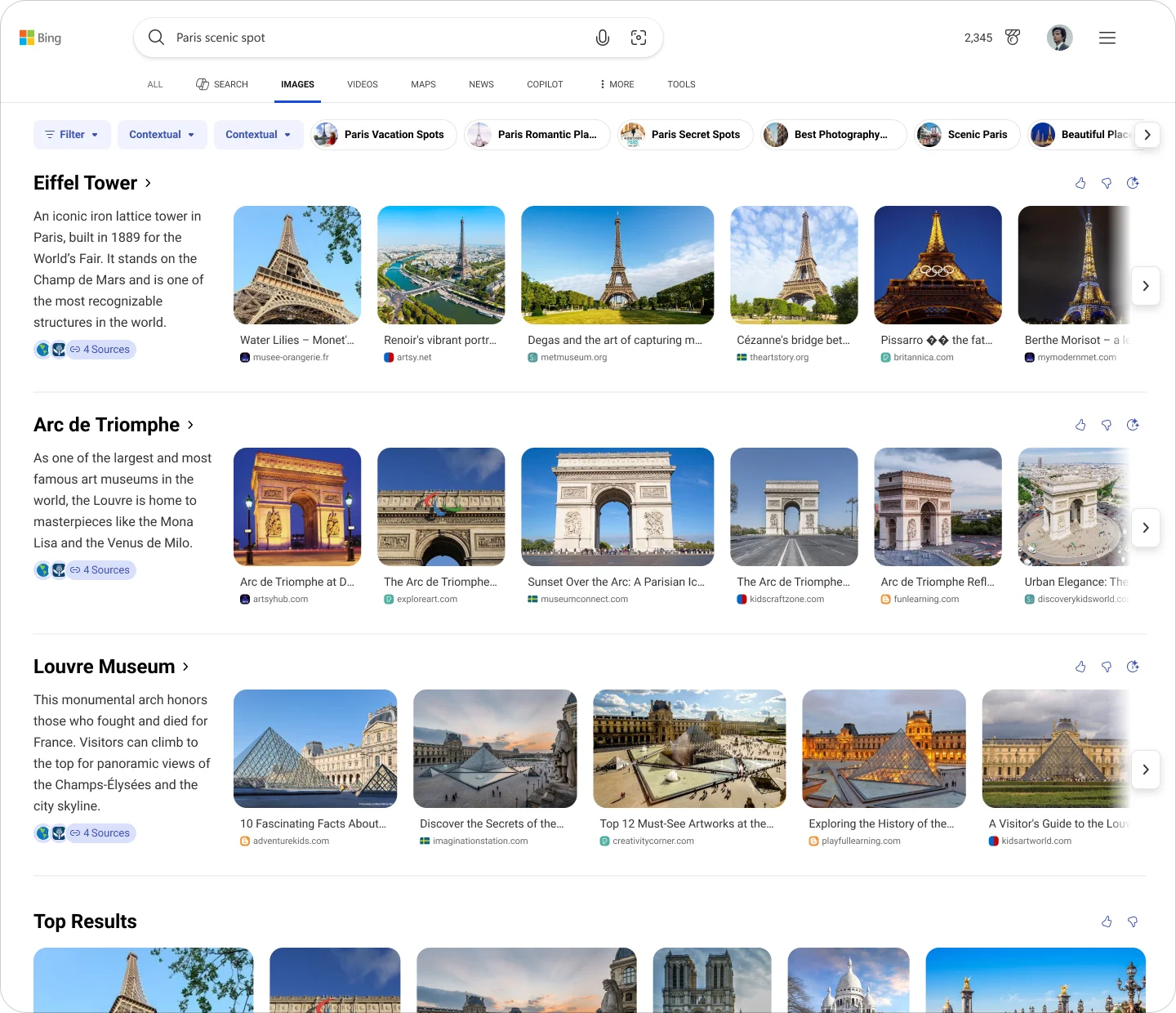This screenshot has width=1176, height=1013.
Task: Click the regenerate icon beside Louvre Museum feedback
Action: [x=1133, y=666]
